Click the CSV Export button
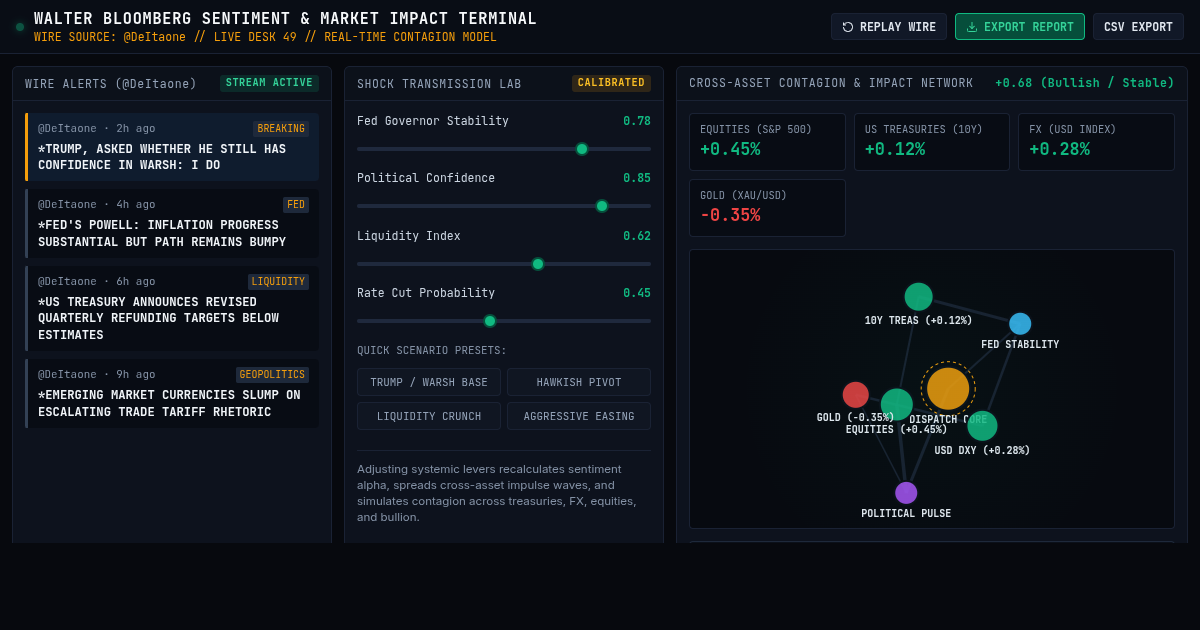 point(1138,27)
